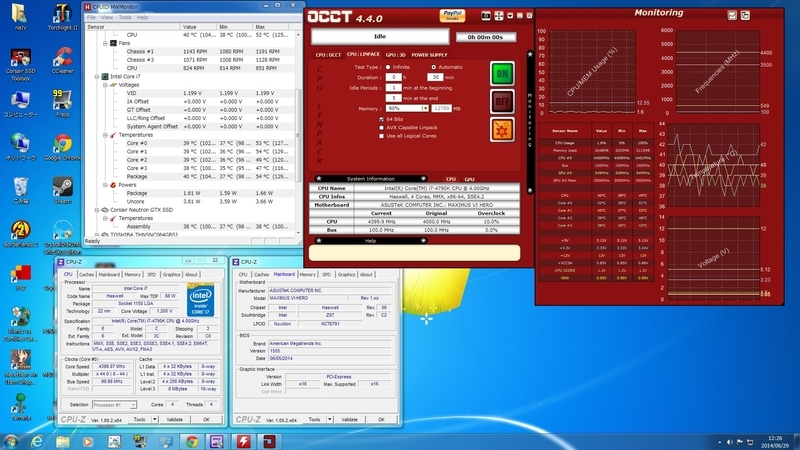
Task: Collapse the Voltages node in HWMonitor
Action: [105, 85]
